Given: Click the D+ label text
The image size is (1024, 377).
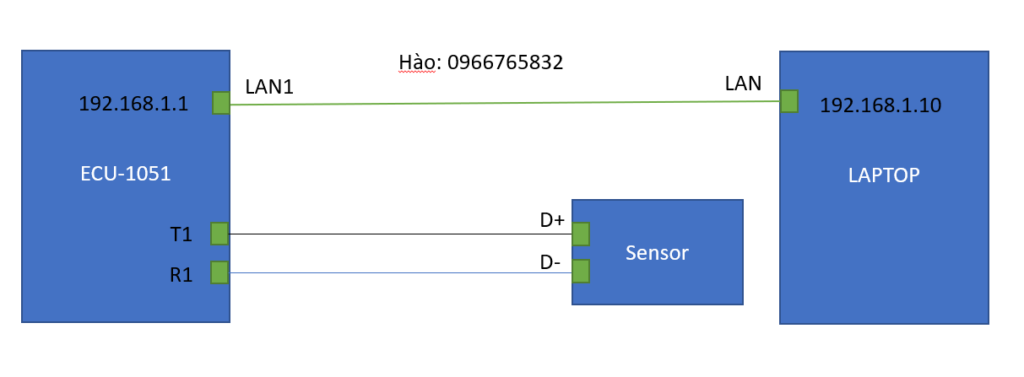Looking at the screenshot, I should point(552,221).
